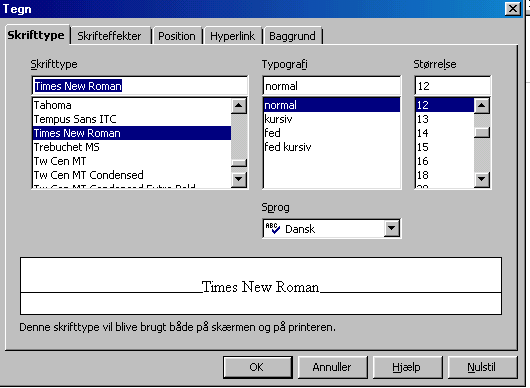Select the Skrifttype tab
This screenshot has height=388, width=530.
(37, 35)
